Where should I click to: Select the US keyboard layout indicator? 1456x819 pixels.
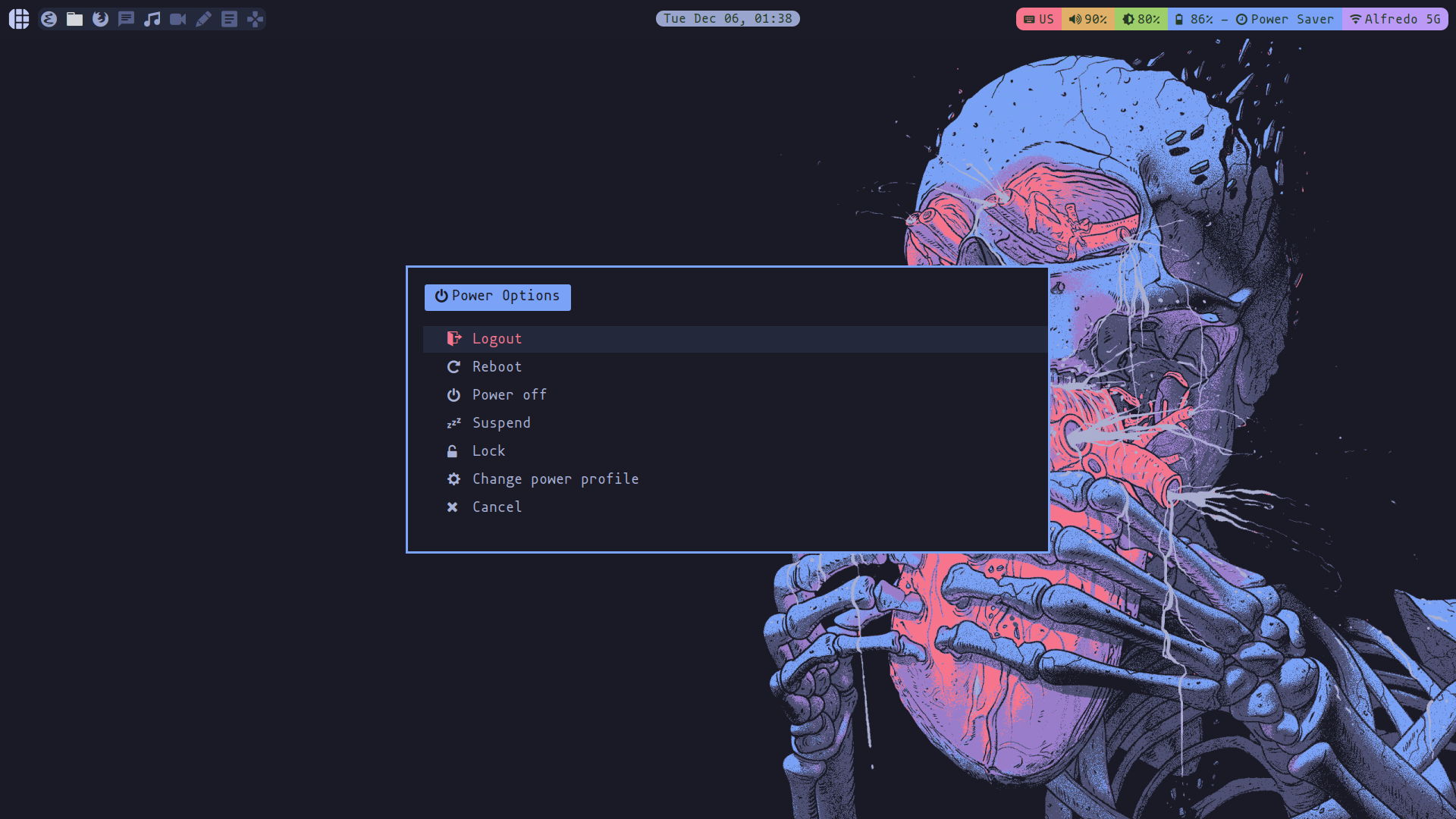1038,18
